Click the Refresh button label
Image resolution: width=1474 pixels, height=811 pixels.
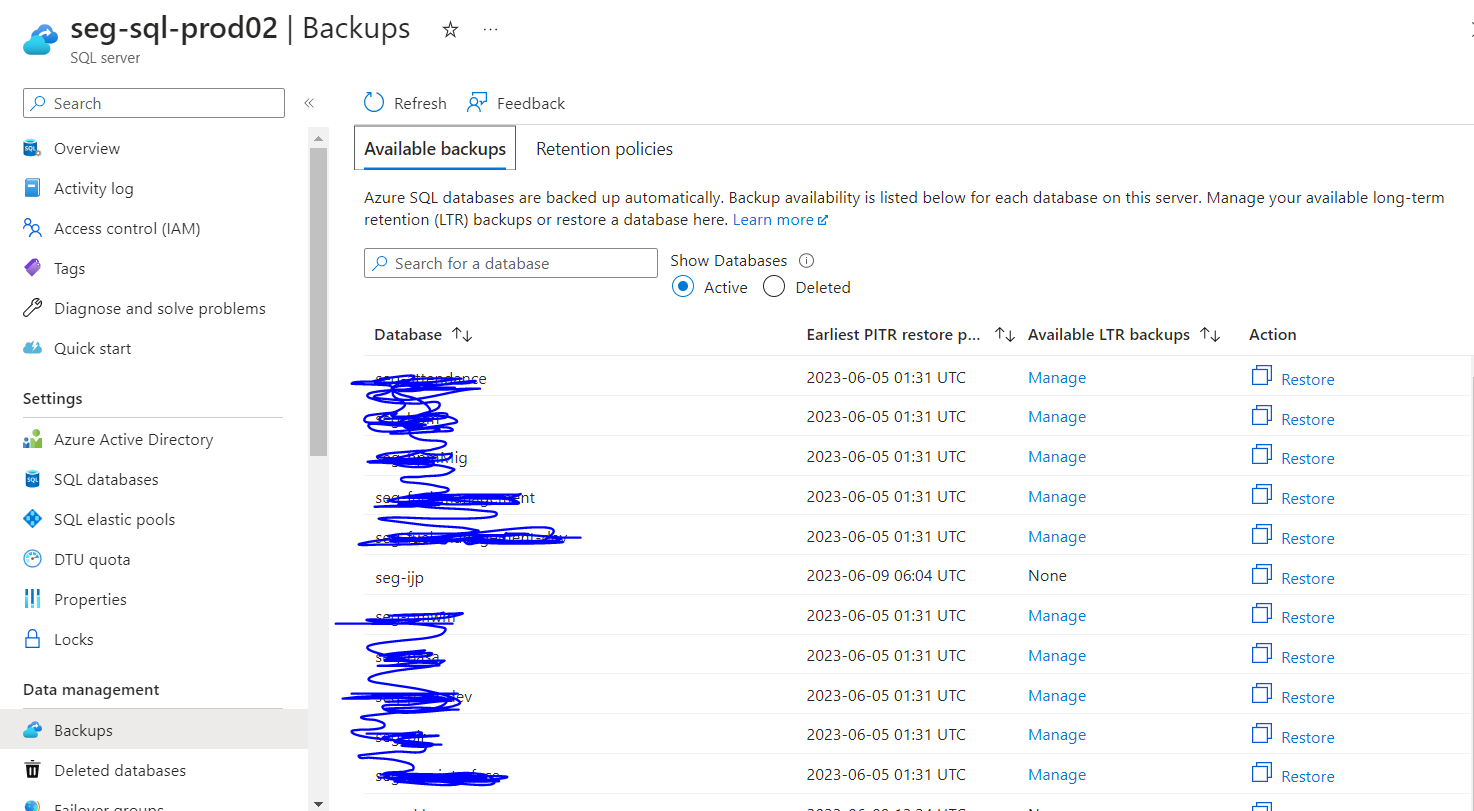pyautogui.click(x=420, y=103)
